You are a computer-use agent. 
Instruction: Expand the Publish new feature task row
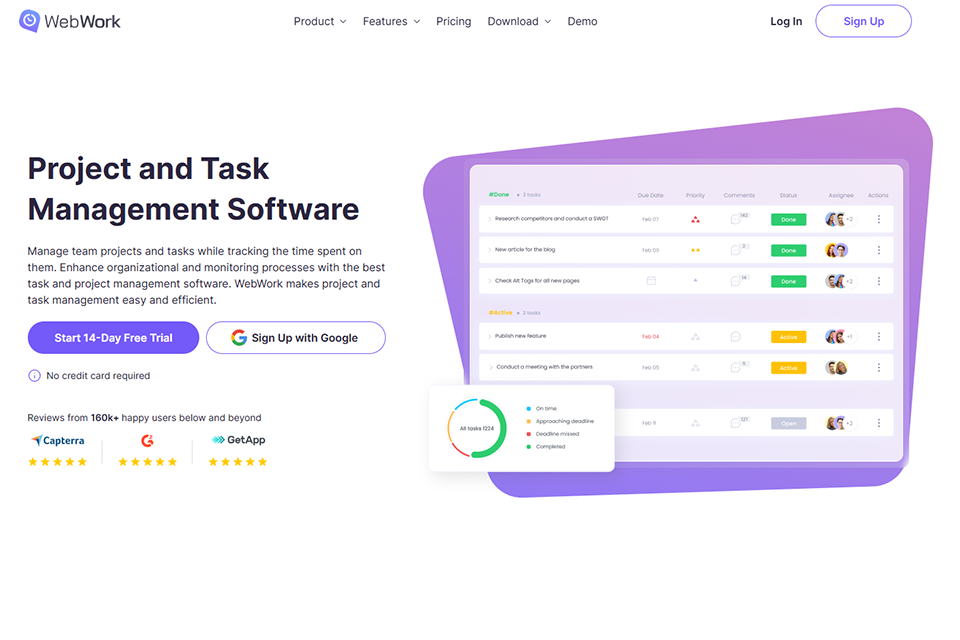click(490, 337)
